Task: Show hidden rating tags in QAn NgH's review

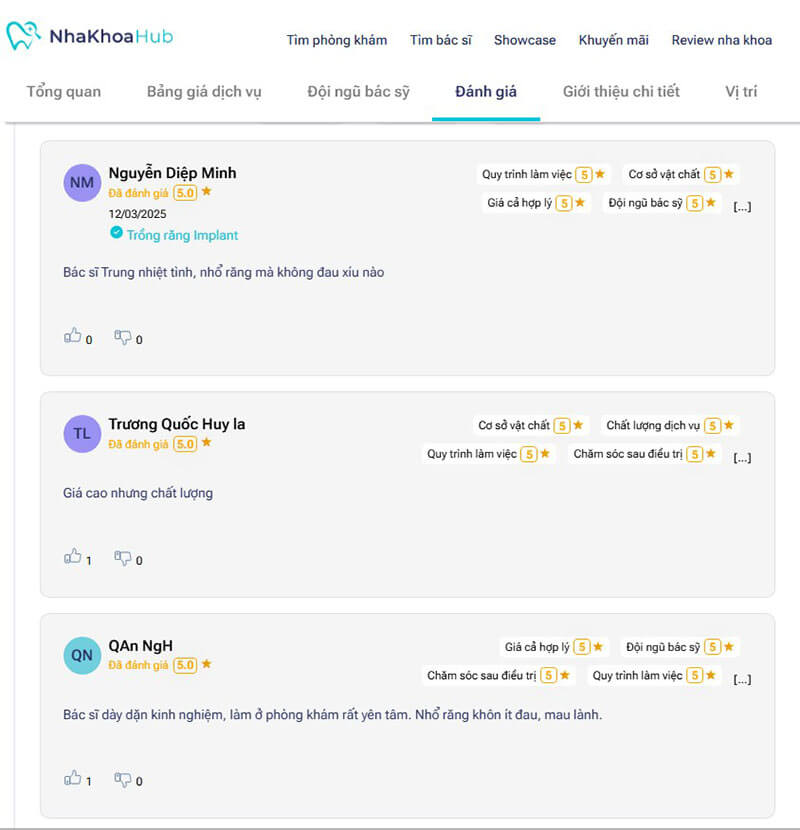Action: pyautogui.click(x=742, y=680)
